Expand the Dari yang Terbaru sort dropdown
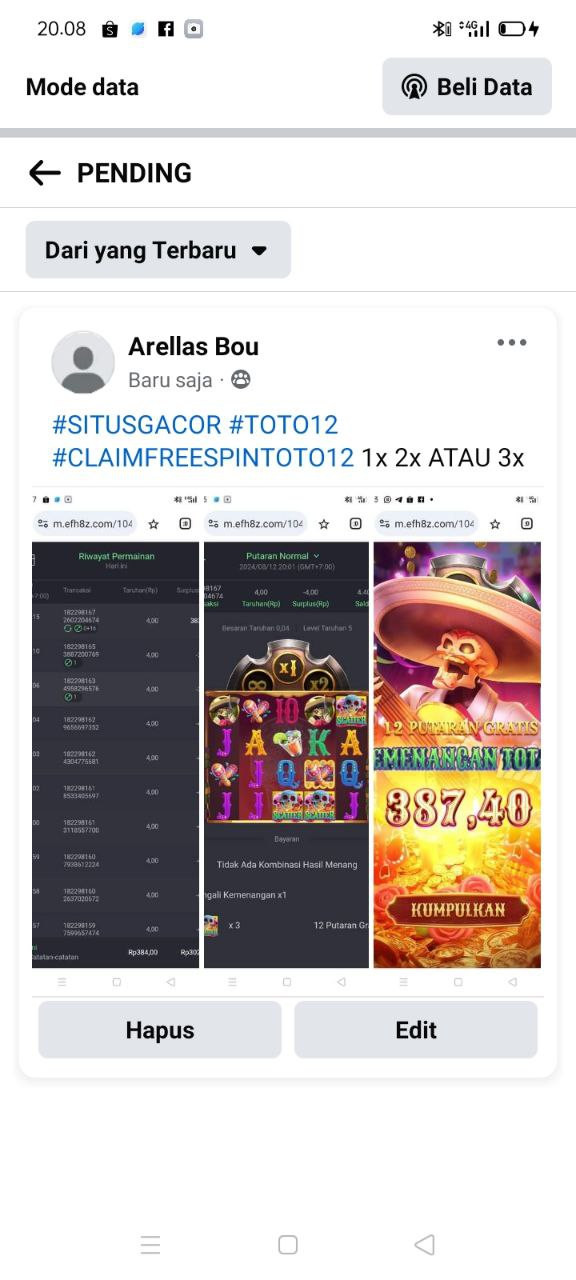The width and height of the screenshot is (576, 1280). coord(158,250)
